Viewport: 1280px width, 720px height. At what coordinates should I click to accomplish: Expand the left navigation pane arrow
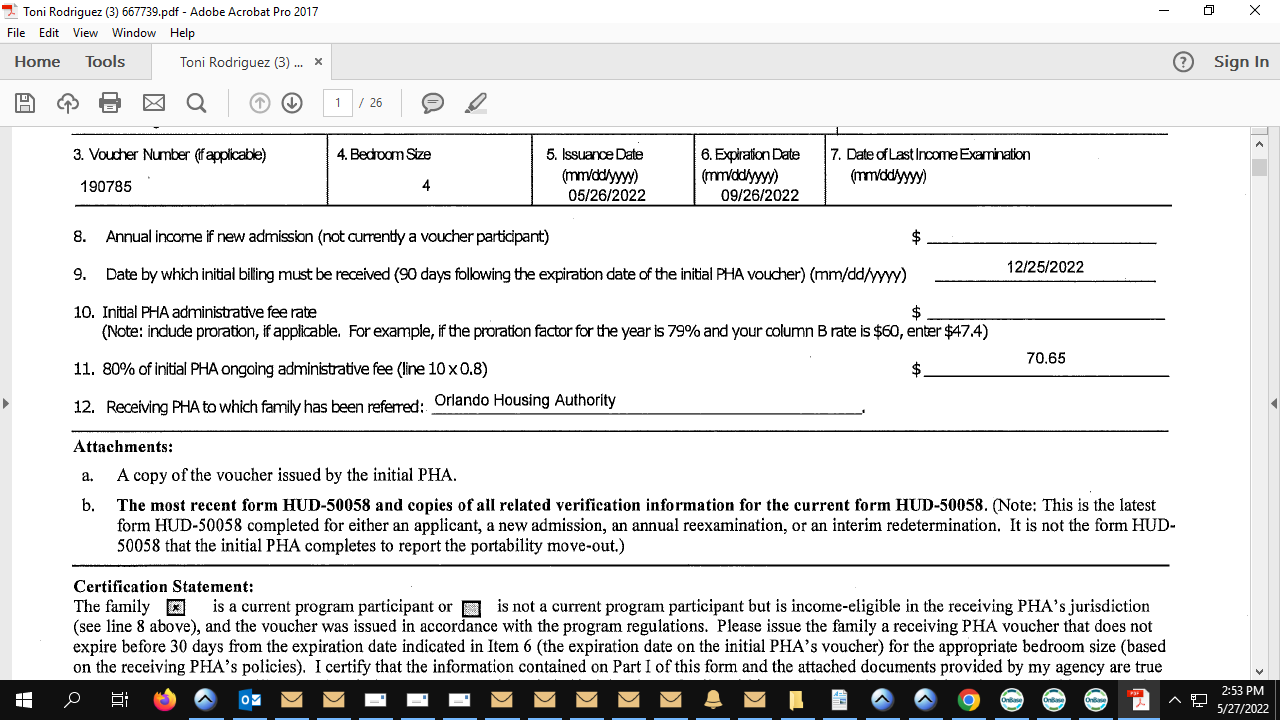point(6,403)
